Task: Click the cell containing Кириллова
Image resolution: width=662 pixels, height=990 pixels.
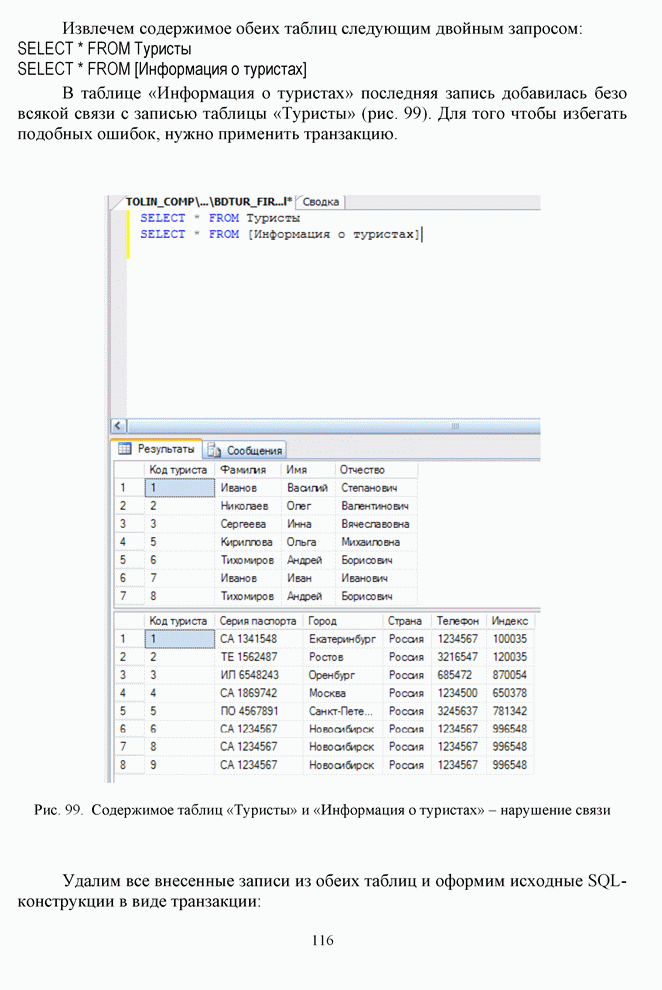Action: pyautogui.click(x=245, y=542)
